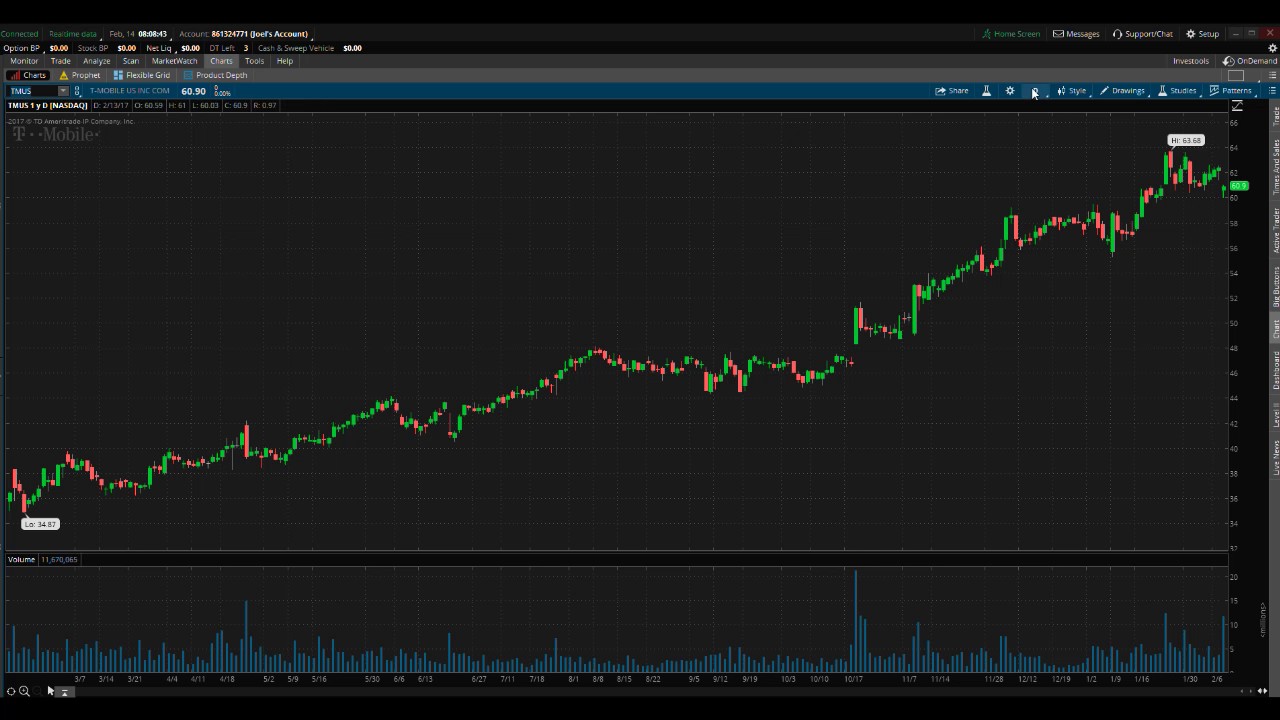
Task: Open the Edit studies flask icon
Action: coord(986,91)
